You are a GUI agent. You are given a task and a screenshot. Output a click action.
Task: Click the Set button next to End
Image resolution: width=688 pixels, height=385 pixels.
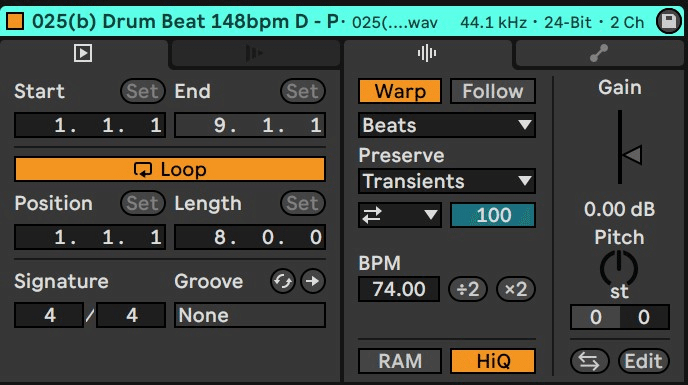tap(303, 91)
